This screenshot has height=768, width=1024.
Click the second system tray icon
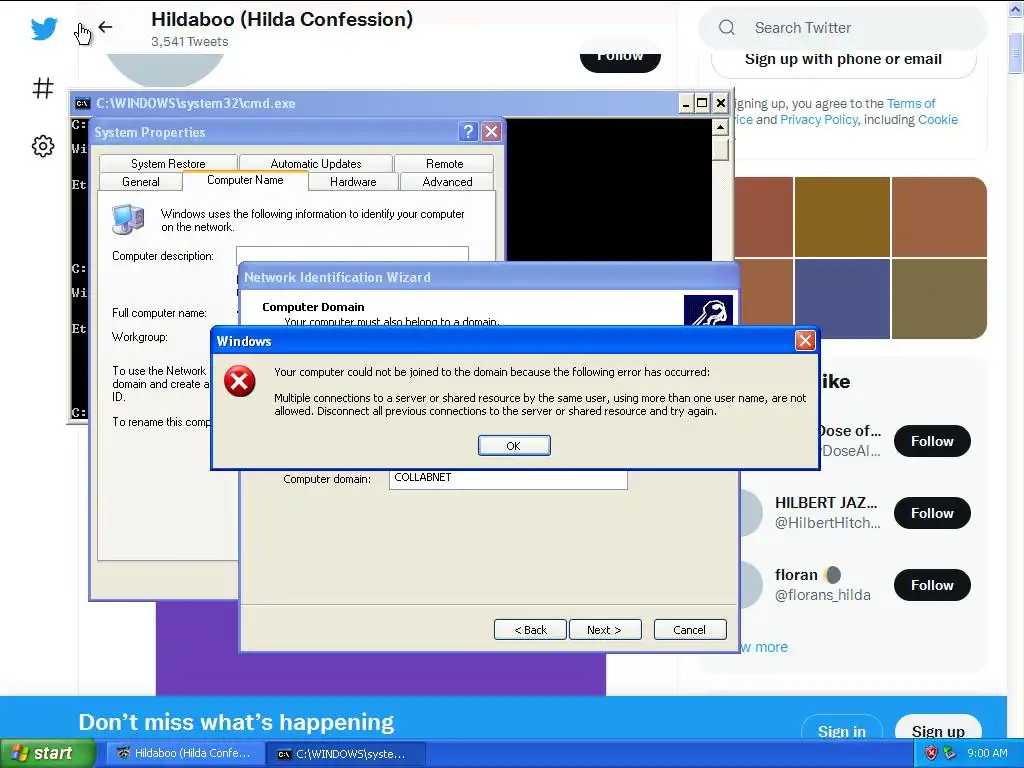coord(949,753)
